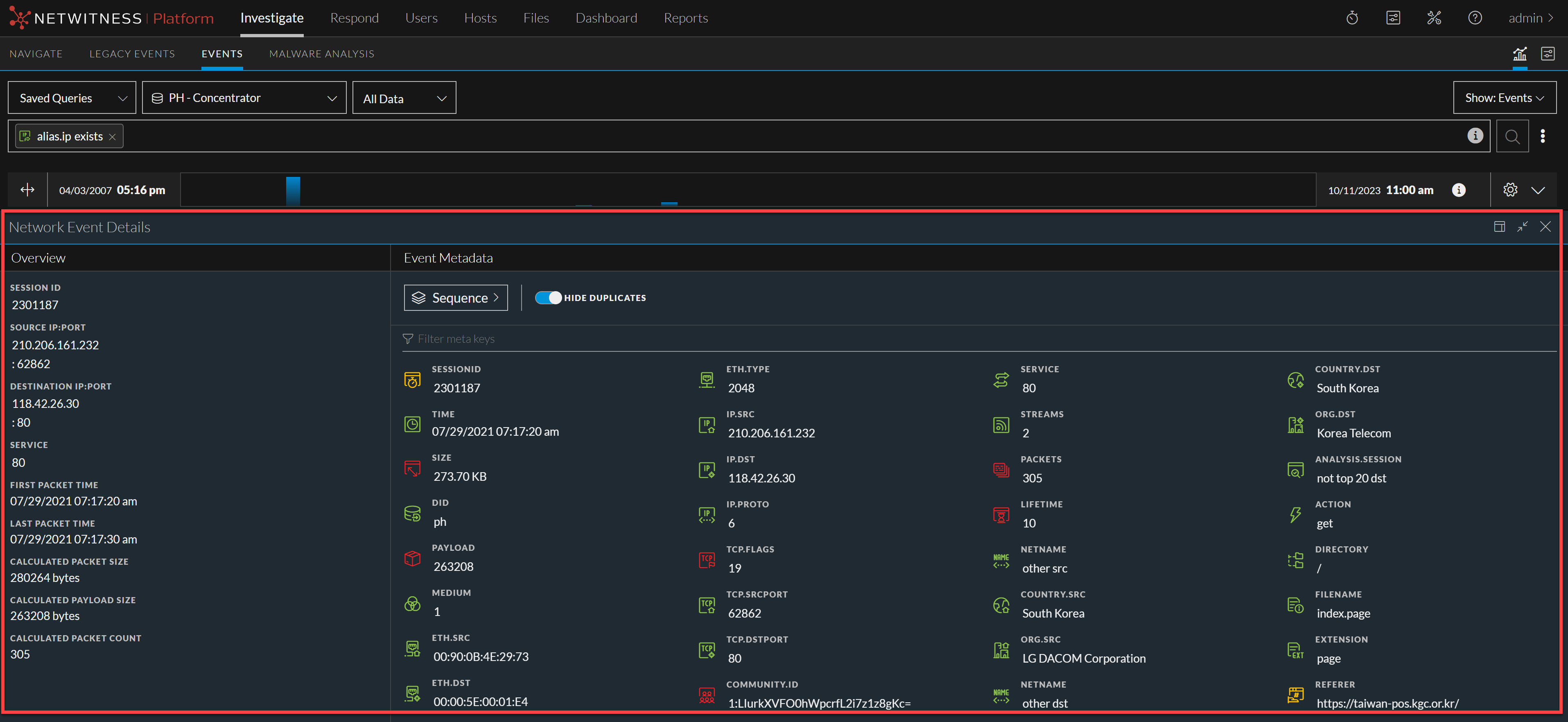Open the Respond menu
The image size is (1568, 722).
[x=354, y=18]
